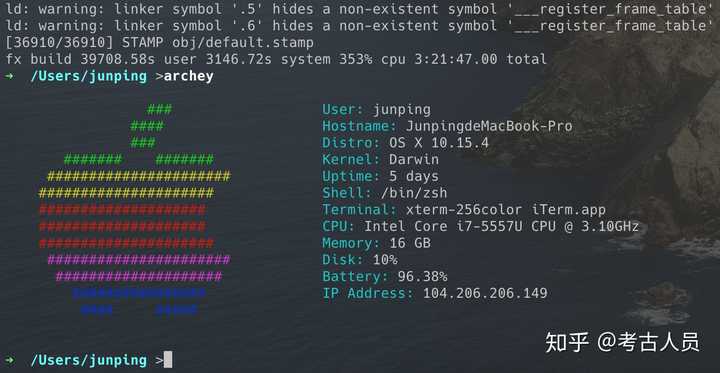Screen dimensions: 720x373
Task: Click the 'Kernel: Darwin' line
Action: (x=380, y=159)
